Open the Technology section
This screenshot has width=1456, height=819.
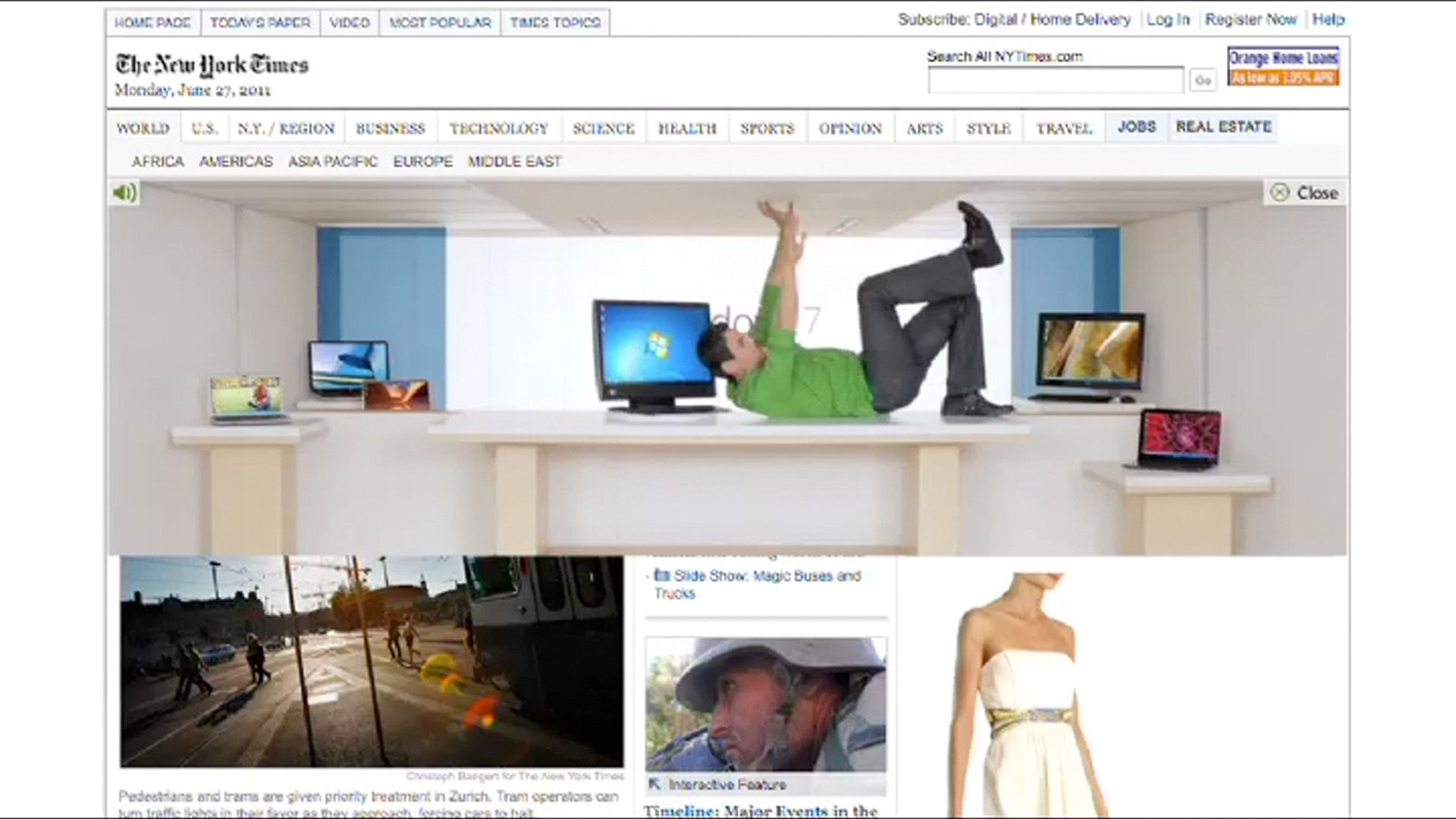pyautogui.click(x=498, y=128)
